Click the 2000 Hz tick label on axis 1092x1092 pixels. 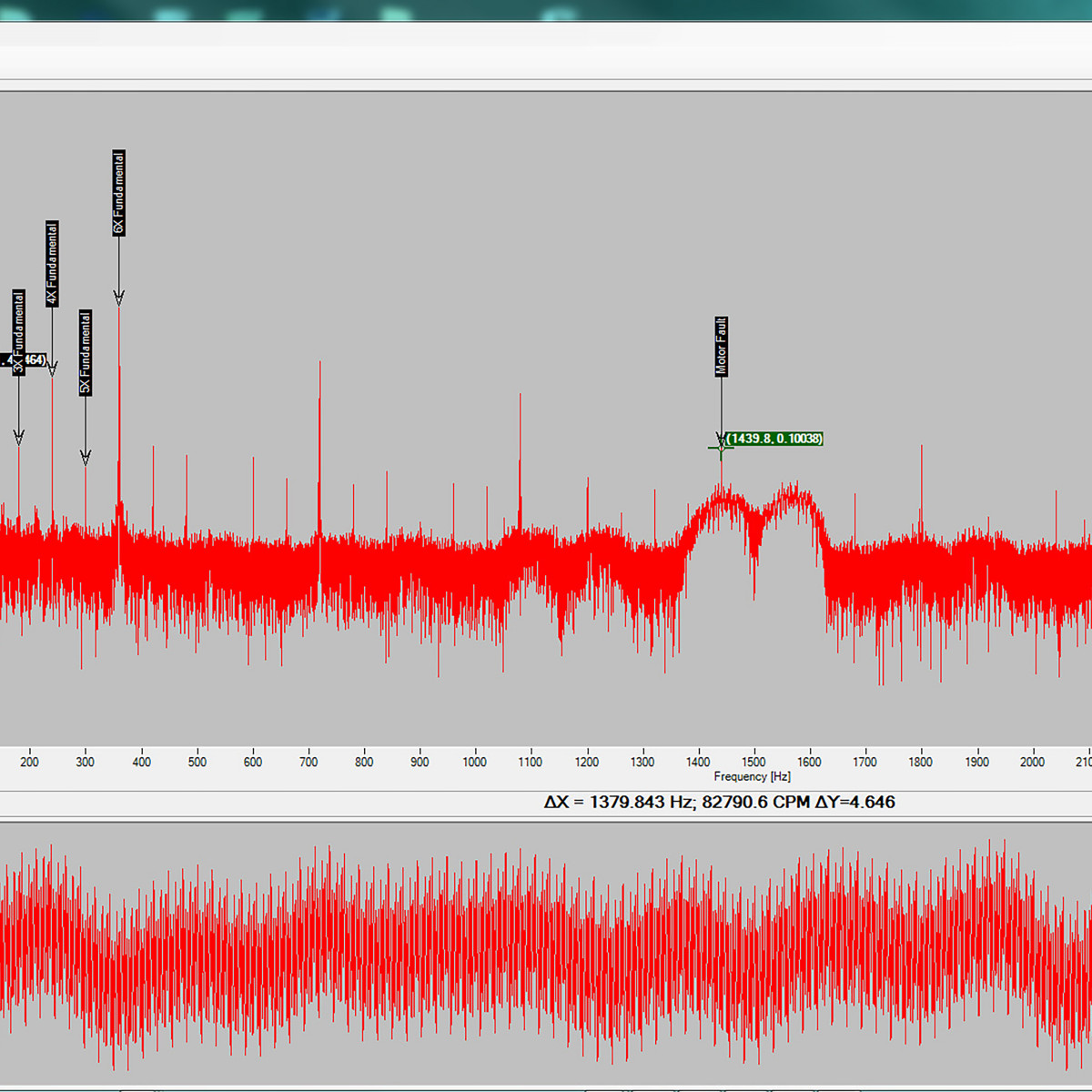tap(1032, 762)
